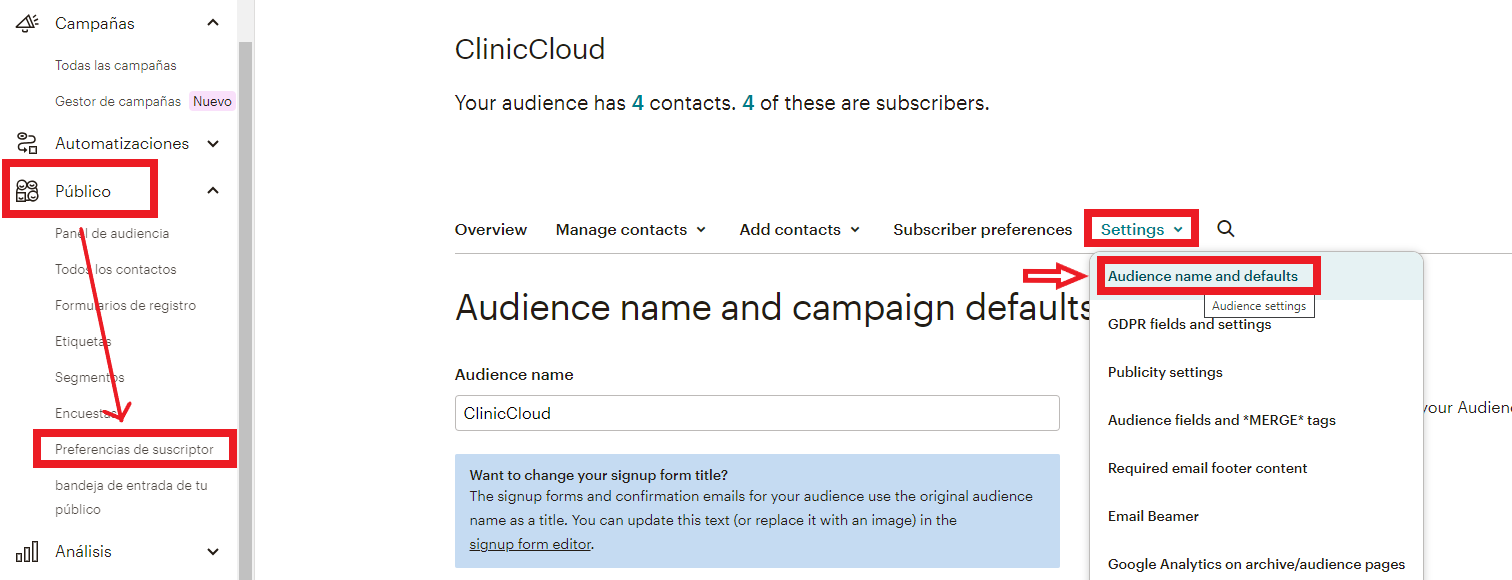The image size is (1512, 580).
Task: Go to the Overview tab
Action: [491, 229]
